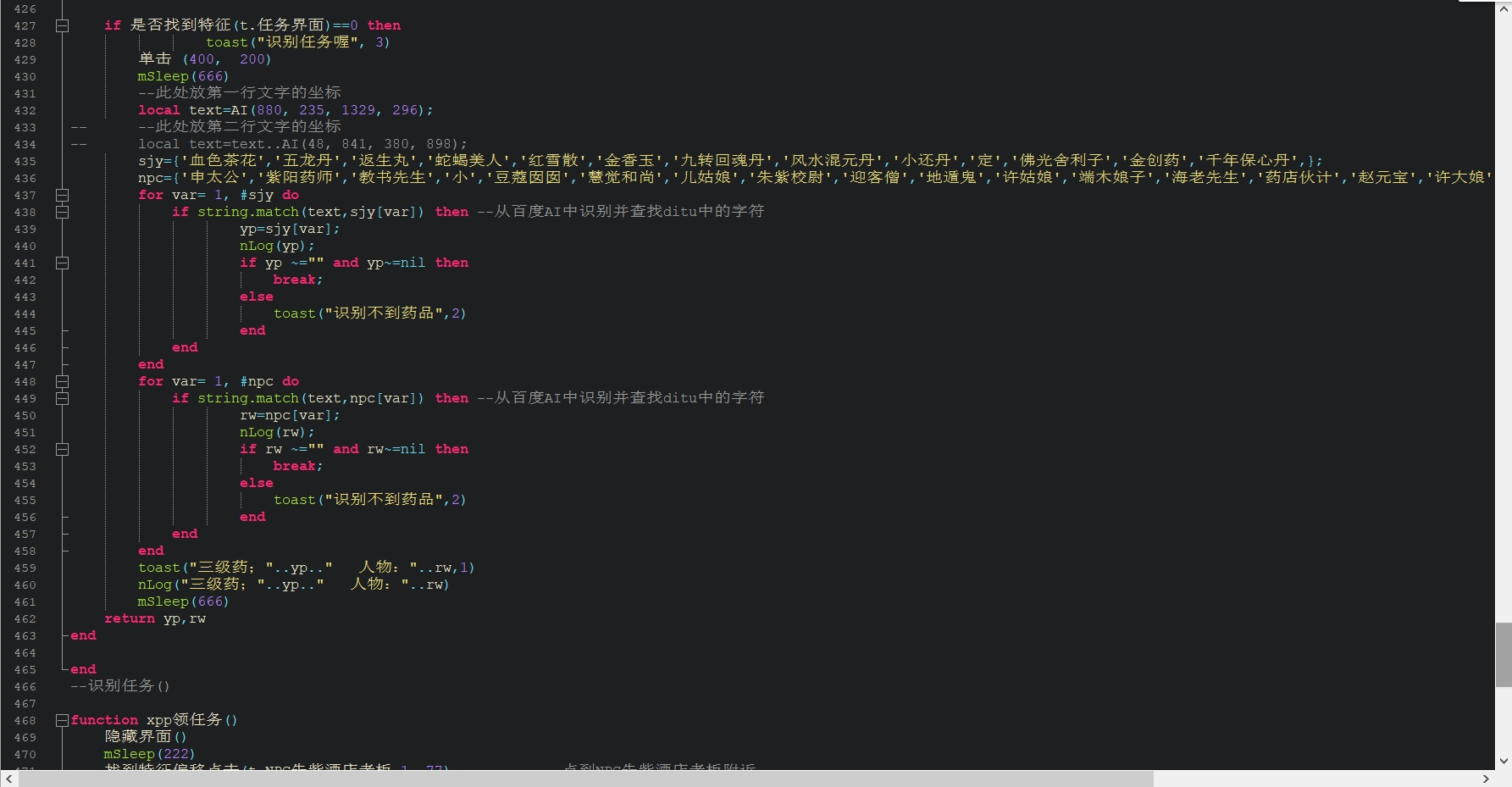This screenshot has height=787, width=1512.
Task: Click the 'npc={' assignment on line 436
Action: (x=158, y=178)
